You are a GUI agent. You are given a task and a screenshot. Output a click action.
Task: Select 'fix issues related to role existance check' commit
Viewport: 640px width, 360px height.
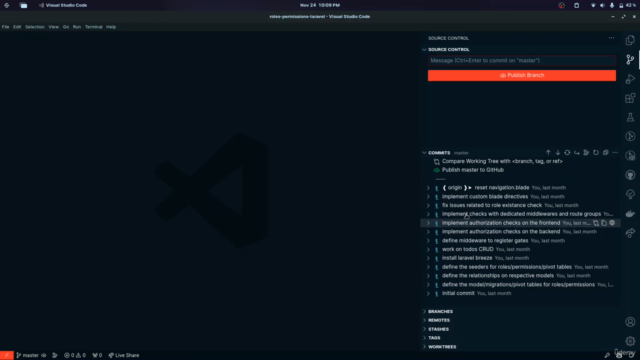[x=492, y=205]
